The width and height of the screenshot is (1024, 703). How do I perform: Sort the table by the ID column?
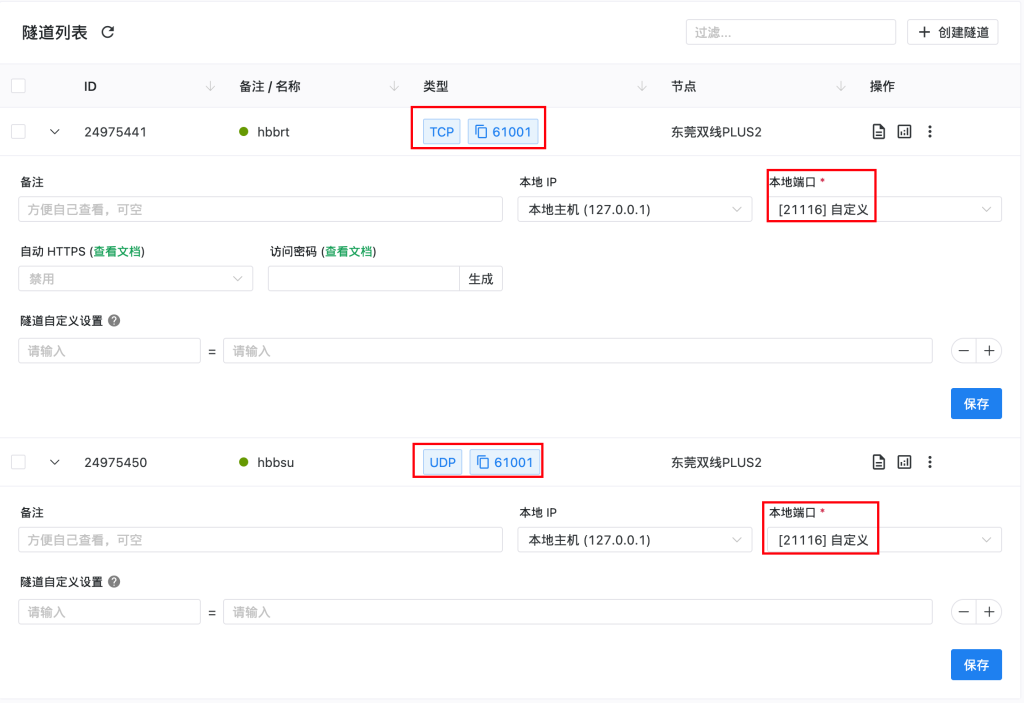click(x=210, y=87)
